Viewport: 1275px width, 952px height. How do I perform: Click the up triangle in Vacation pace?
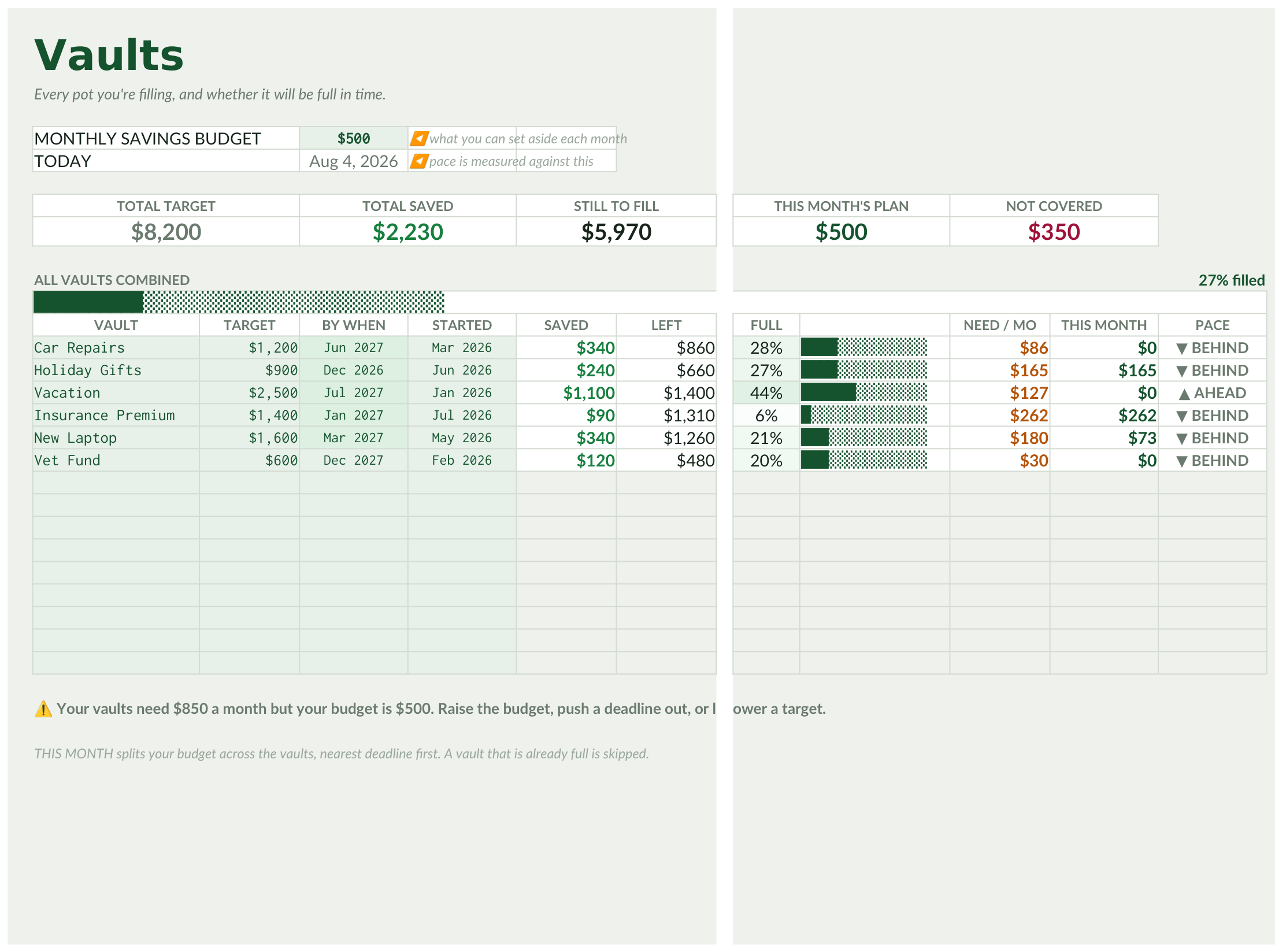click(1184, 394)
